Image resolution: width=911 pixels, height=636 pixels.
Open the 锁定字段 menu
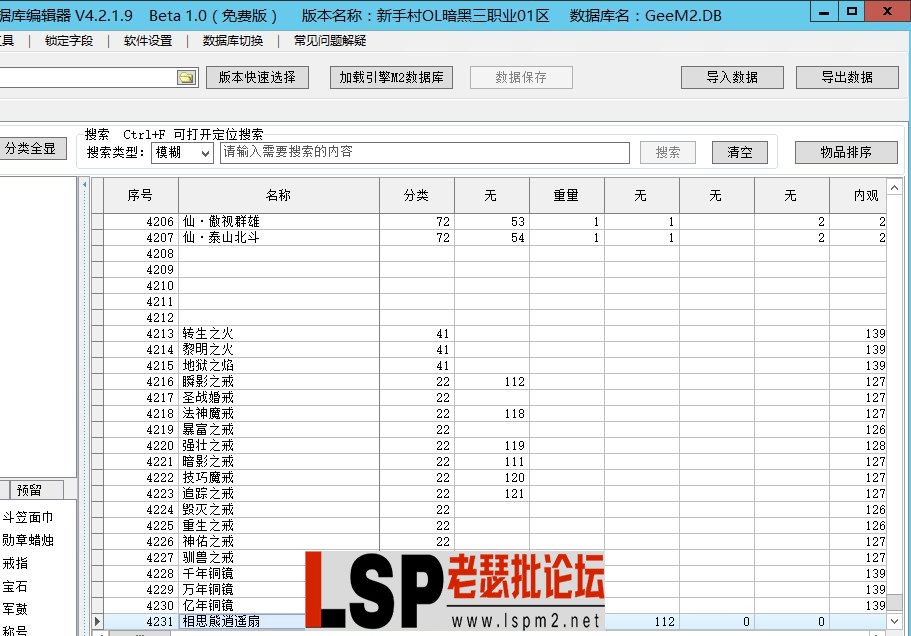click(67, 40)
